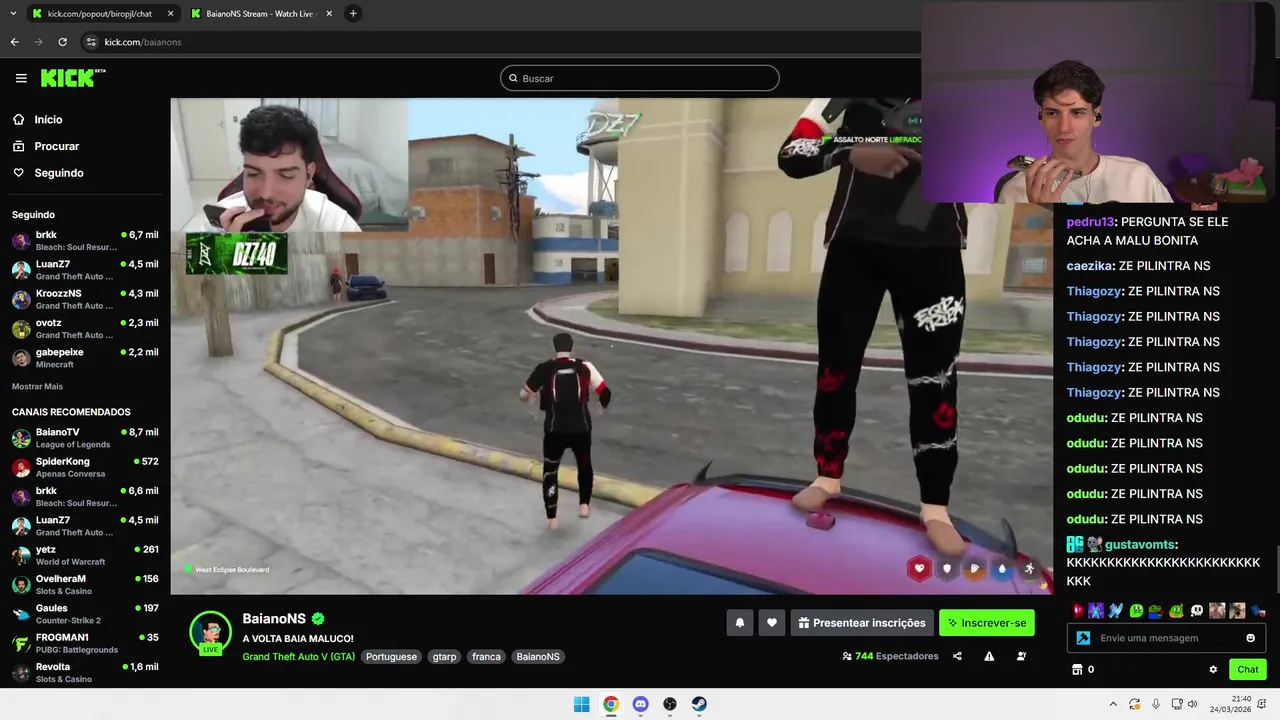Click the 744 Espectadores viewer count
Screen dimensions: 1280x720
pos(890,657)
